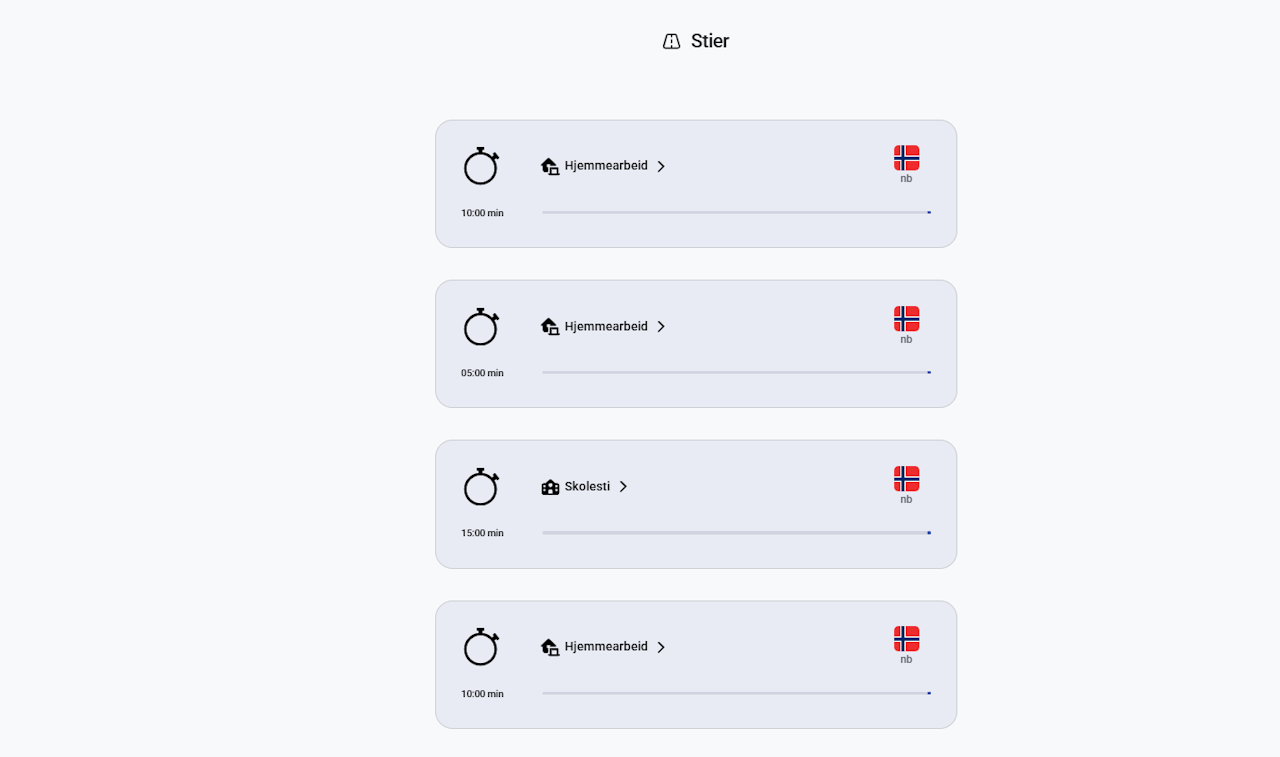The height and width of the screenshot is (757, 1280).
Task: Click the school building icon next to Skolesti
Action: click(x=550, y=487)
